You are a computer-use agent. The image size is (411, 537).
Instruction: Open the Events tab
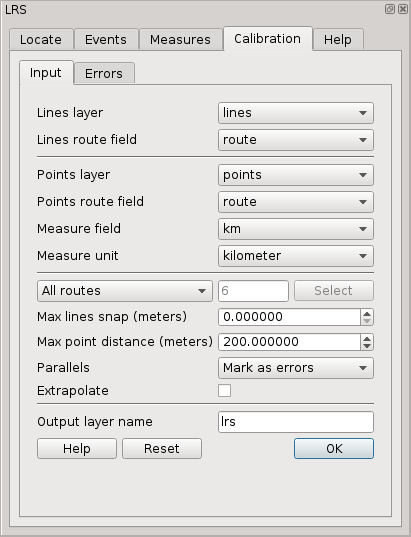point(106,39)
